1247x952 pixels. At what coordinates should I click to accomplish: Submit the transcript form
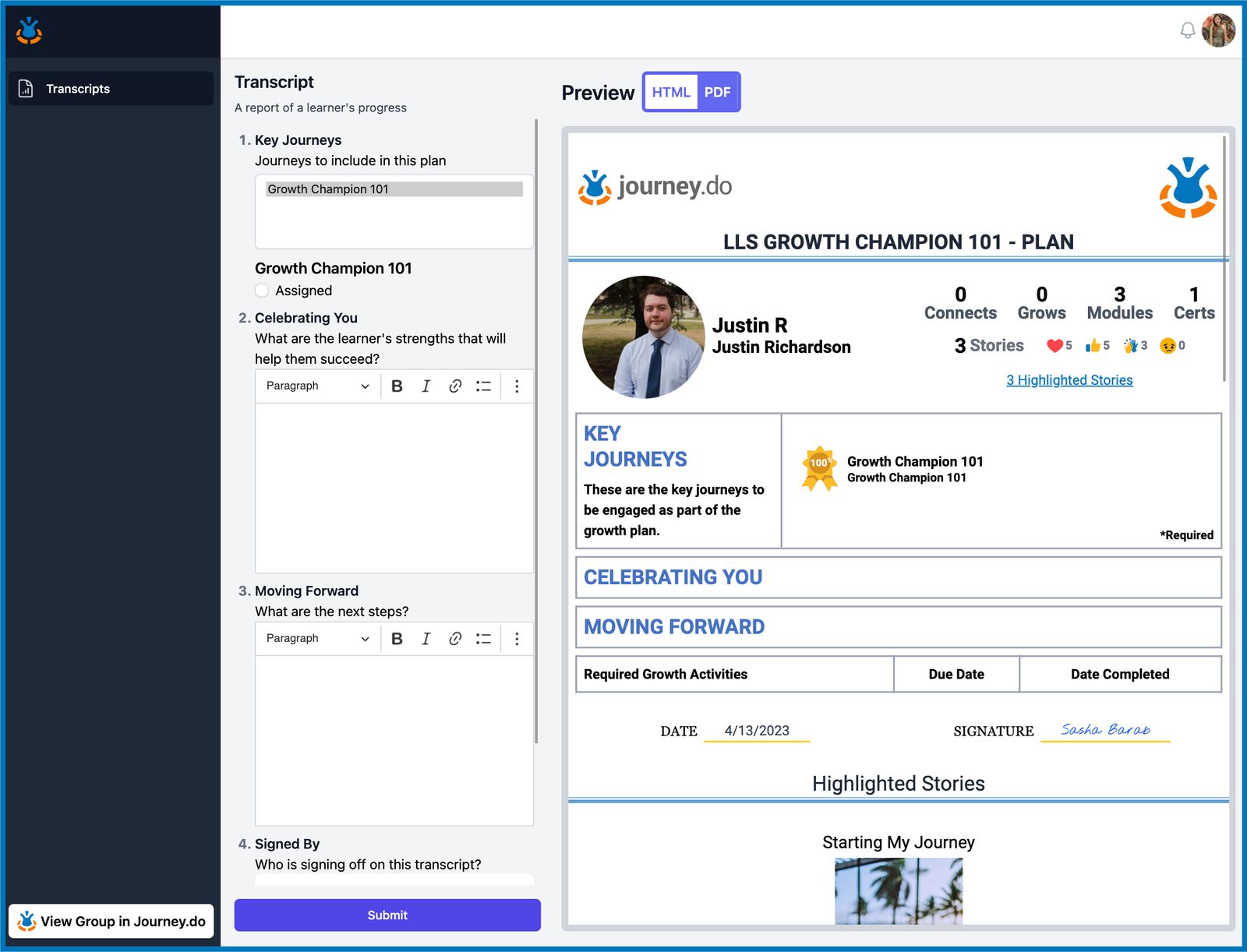click(387, 915)
